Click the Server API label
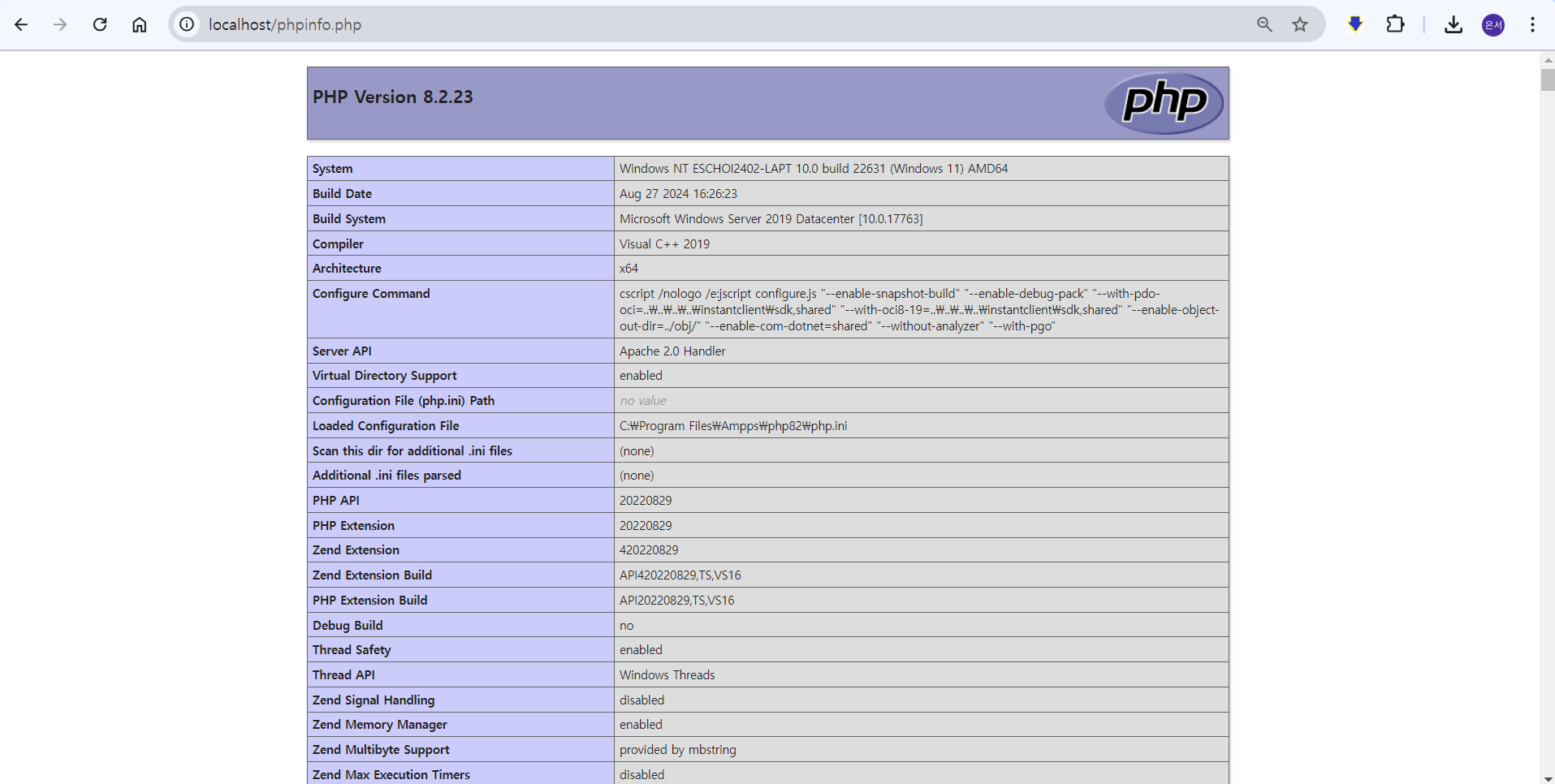This screenshot has width=1555, height=784. click(342, 351)
